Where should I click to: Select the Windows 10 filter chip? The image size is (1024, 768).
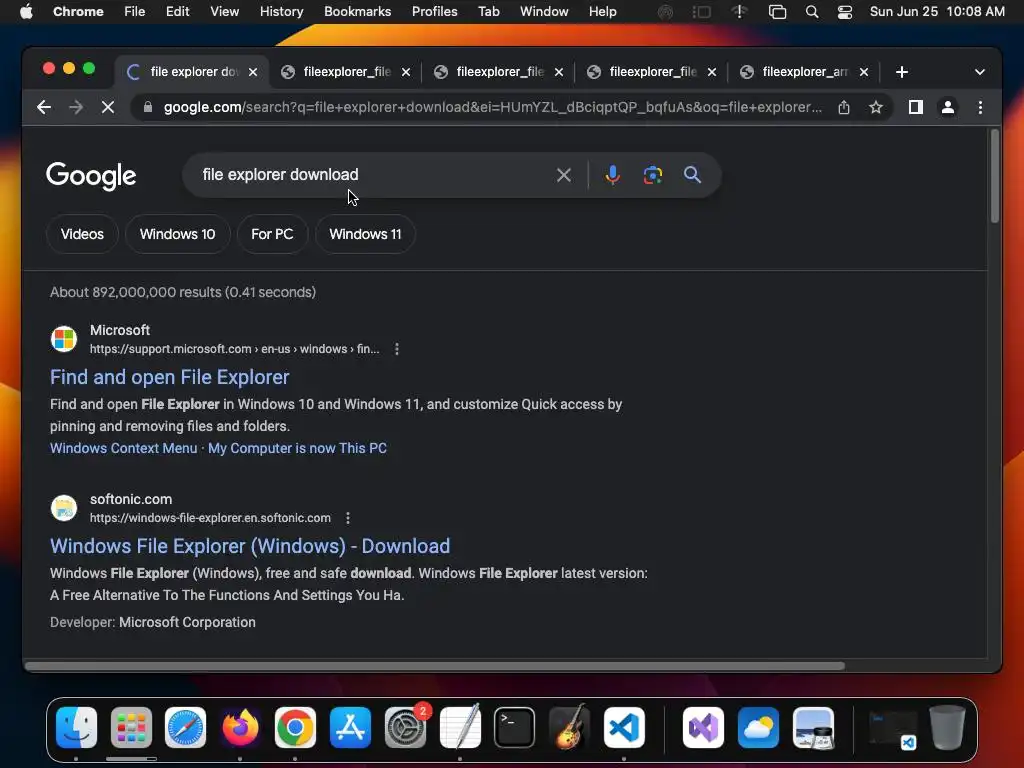[x=177, y=234]
